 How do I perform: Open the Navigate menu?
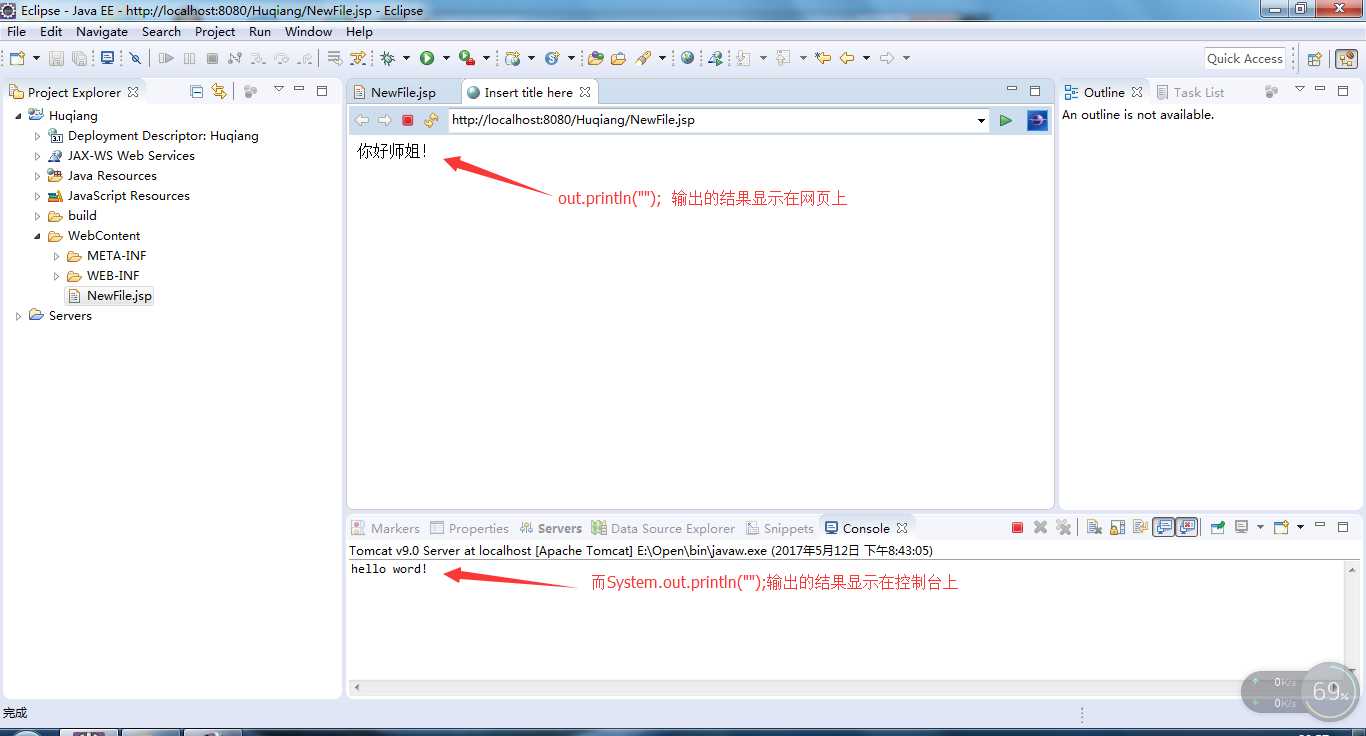[x=102, y=31]
